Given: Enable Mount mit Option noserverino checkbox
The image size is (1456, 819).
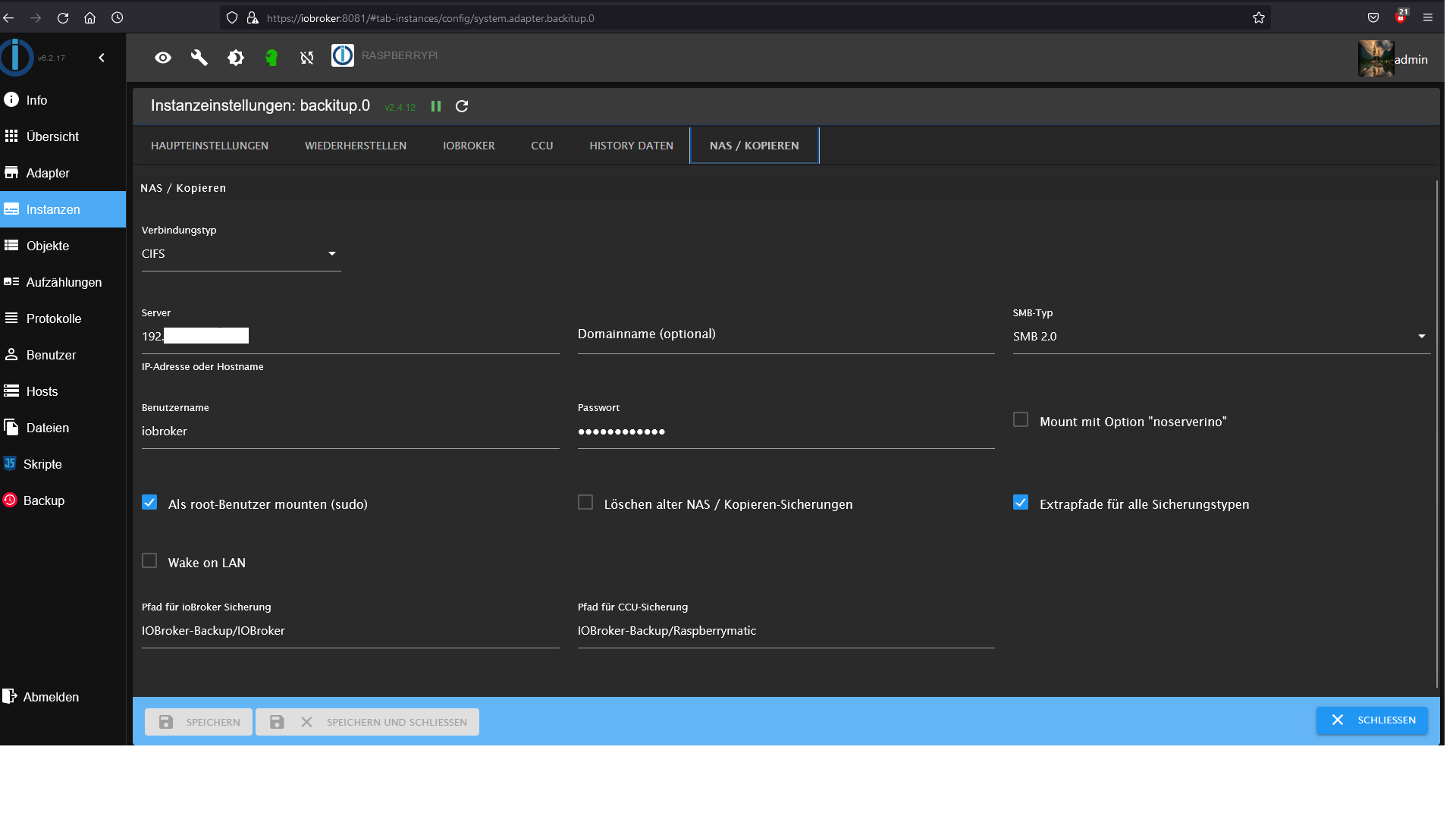Looking at the screenshot, I should pyautogui.click(x=1021, y=420).
